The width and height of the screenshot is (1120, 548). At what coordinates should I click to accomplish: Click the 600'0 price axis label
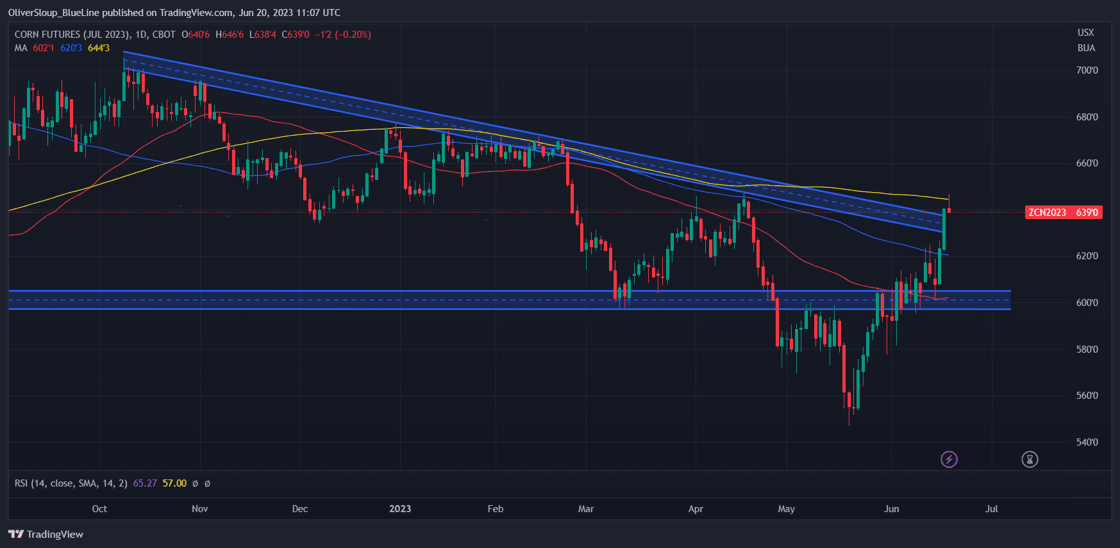click(1089, 303)
